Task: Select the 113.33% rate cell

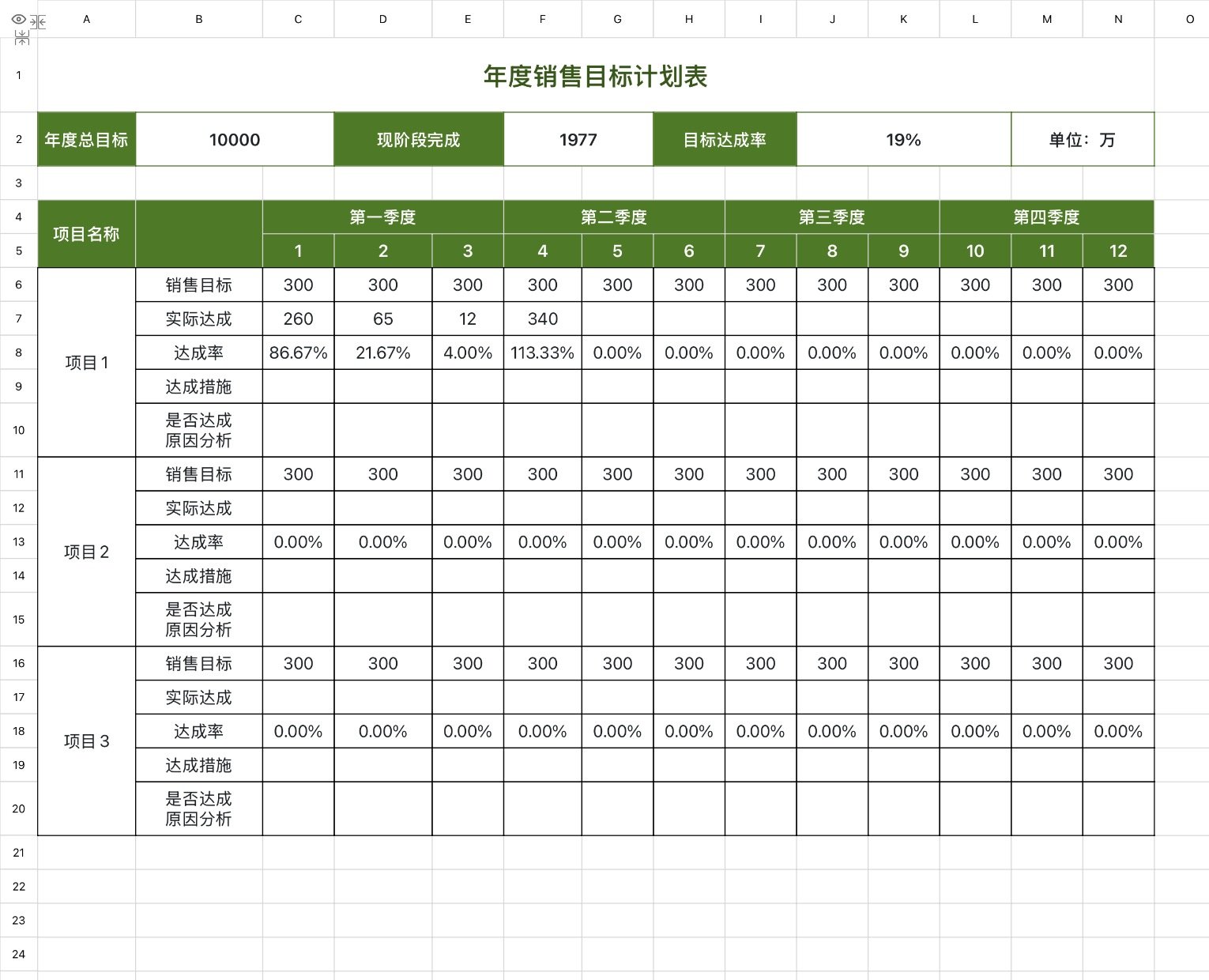Action: pos(543,352)
